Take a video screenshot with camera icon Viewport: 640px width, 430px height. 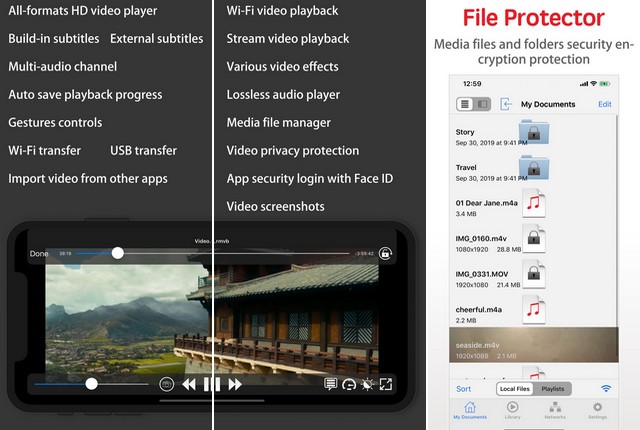click(x=166, y=384)
